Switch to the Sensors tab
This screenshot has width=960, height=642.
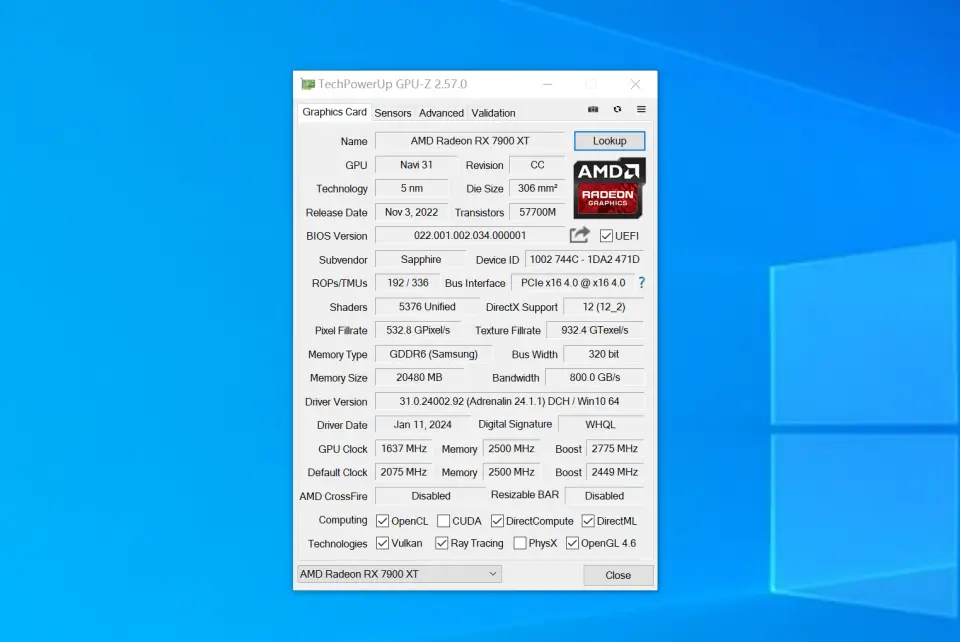pyautogui.click(x=392, y=113)
